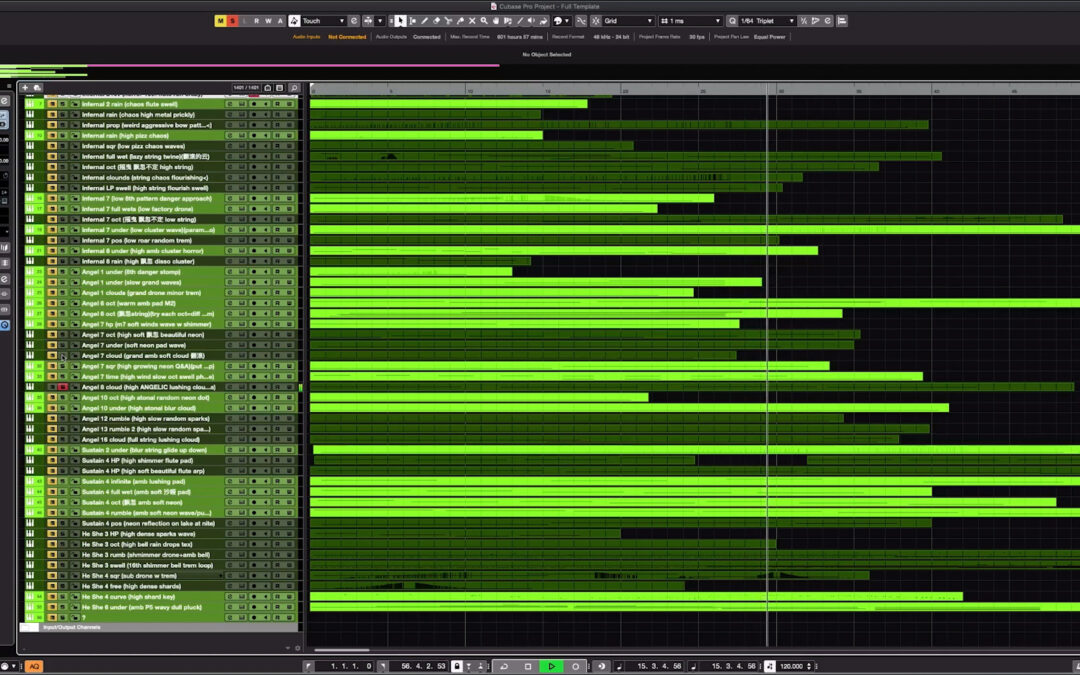Select the Zoom magnifier tool in toolbar
This screenshot has width=1080, height=675.
click(484, 21)
